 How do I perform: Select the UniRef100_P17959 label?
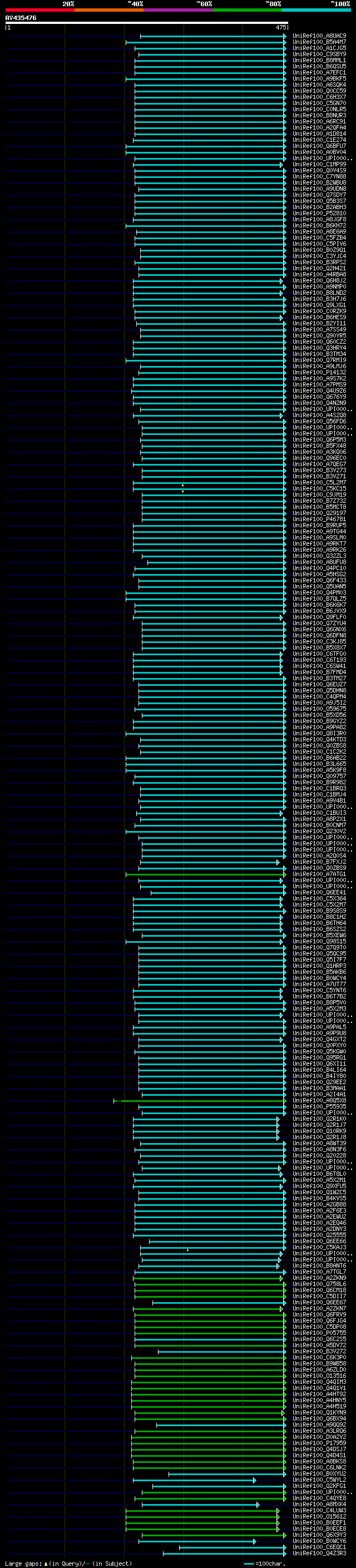tap(319, 1443)
